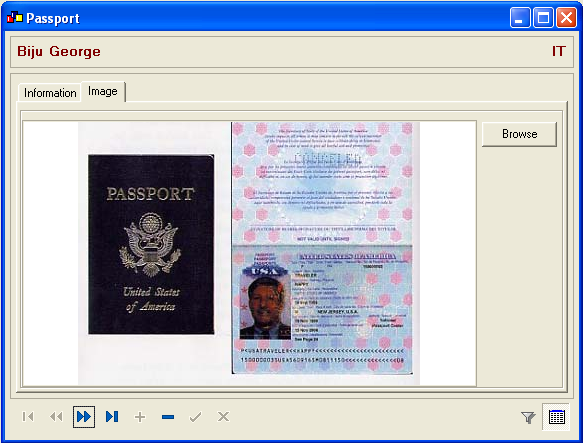
Task: Go to the previous record
Action: coord(56,417)
